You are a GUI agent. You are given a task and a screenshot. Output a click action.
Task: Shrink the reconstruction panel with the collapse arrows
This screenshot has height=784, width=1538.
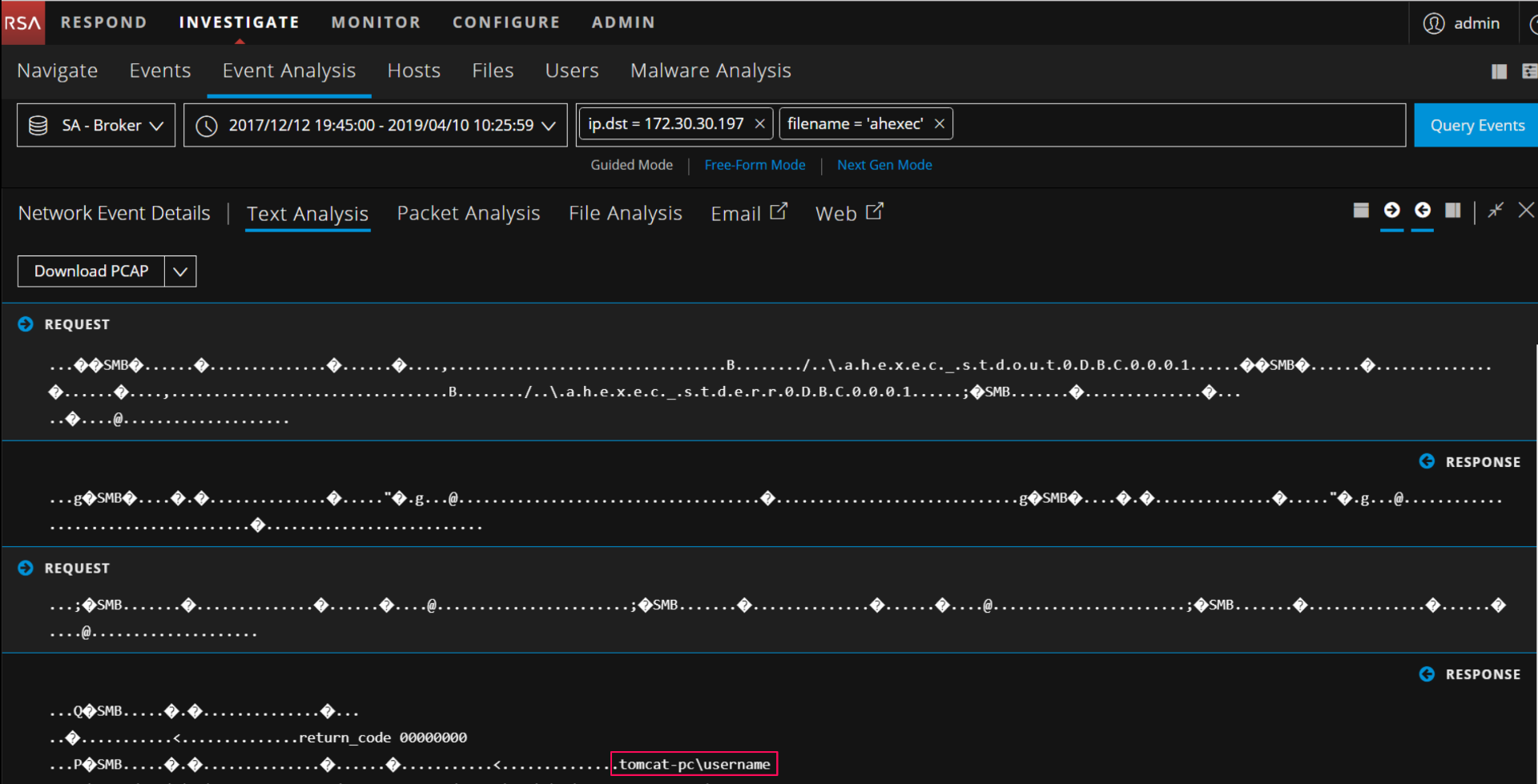tap(1496, 211)
